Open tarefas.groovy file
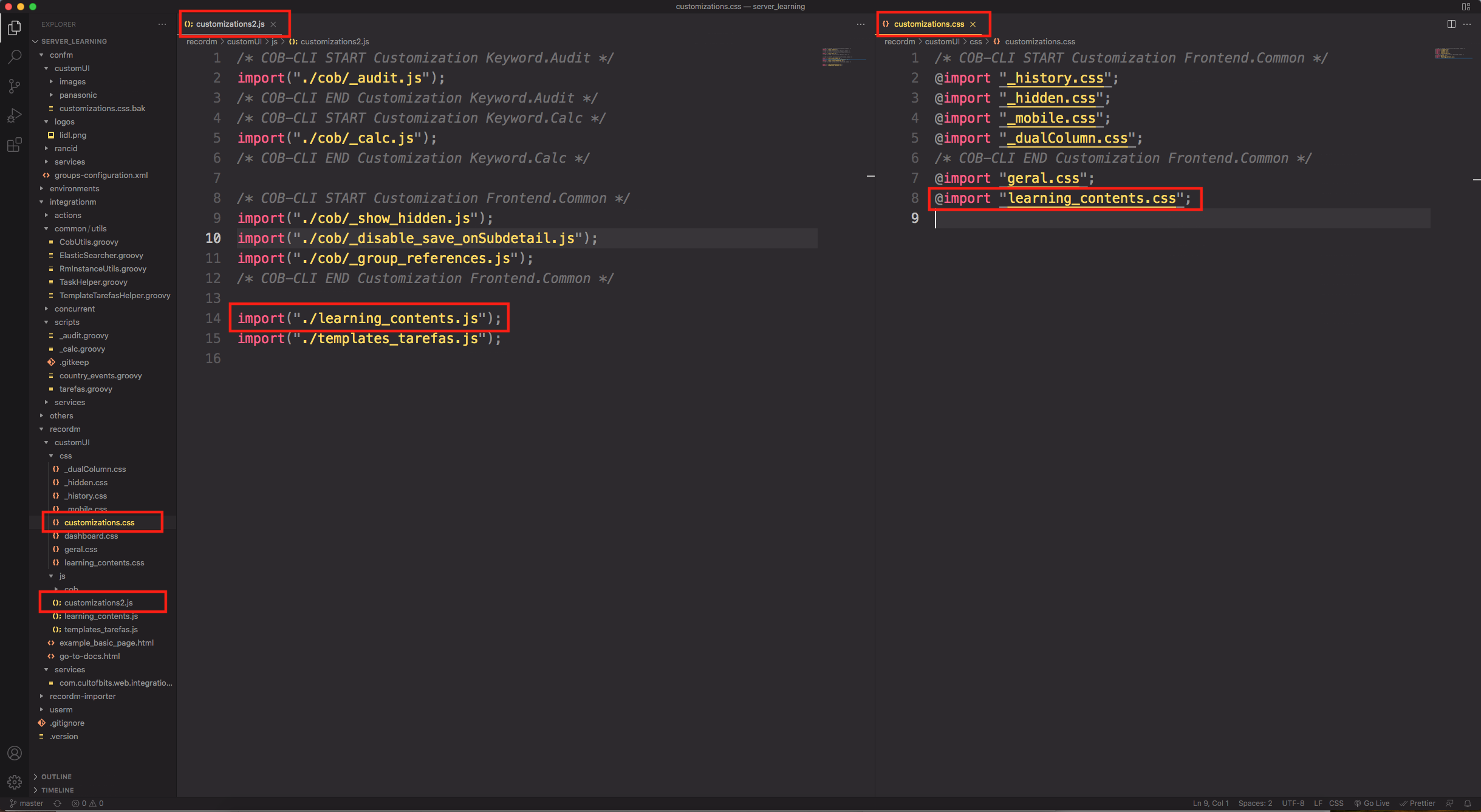Viewport: 1481px width, 812px height. pyautogui.click(x=86, y=389)
